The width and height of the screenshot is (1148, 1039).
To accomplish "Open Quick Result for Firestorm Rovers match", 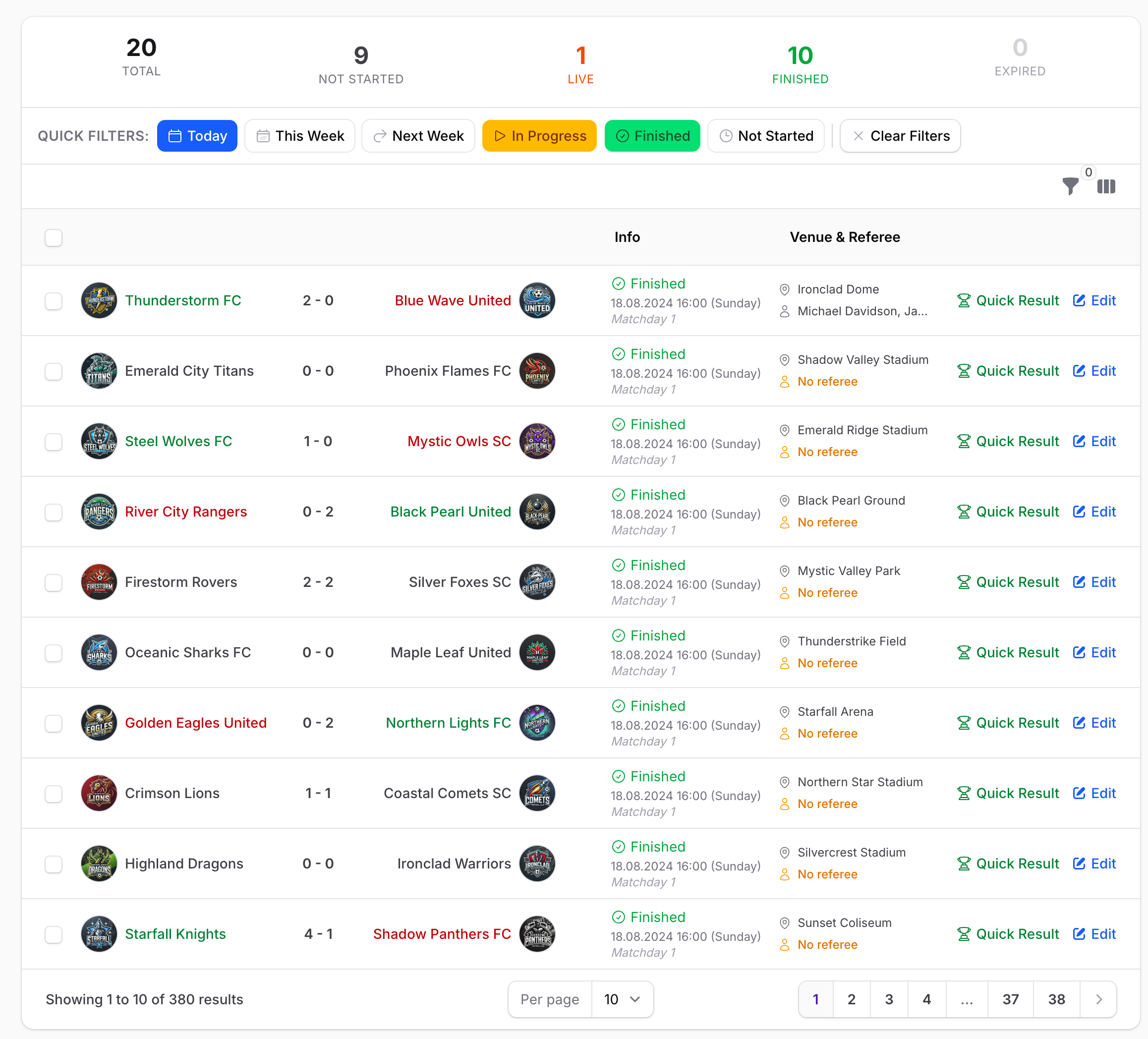I will point(1008,582).
